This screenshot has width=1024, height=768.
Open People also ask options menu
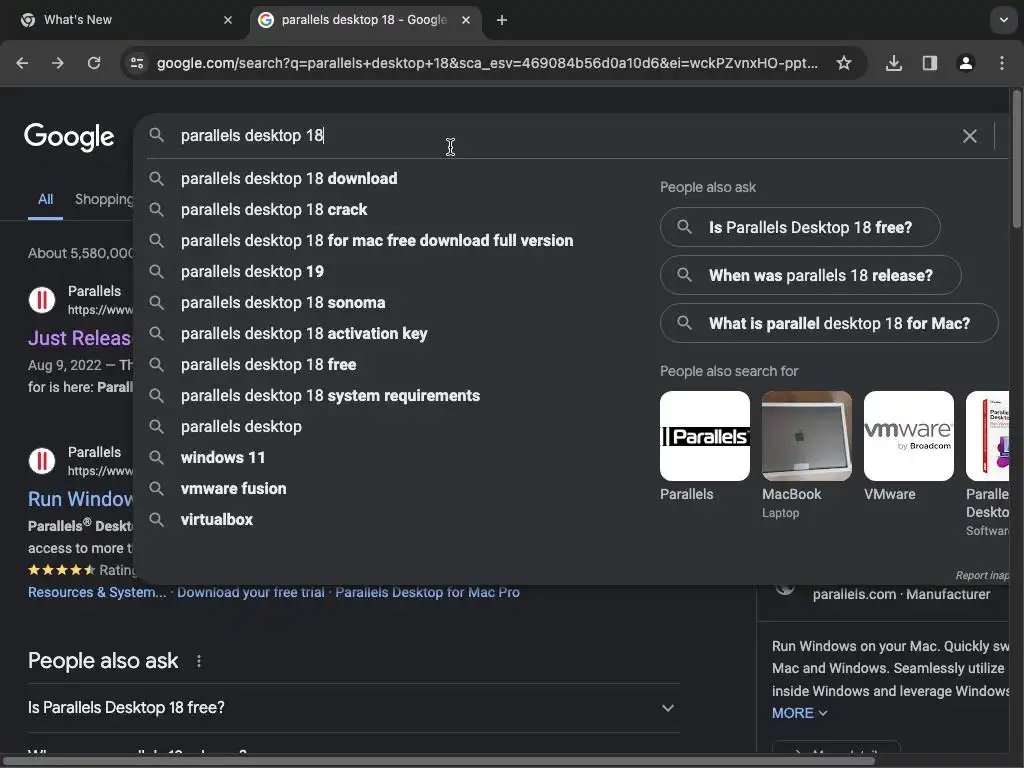[199, 661]
